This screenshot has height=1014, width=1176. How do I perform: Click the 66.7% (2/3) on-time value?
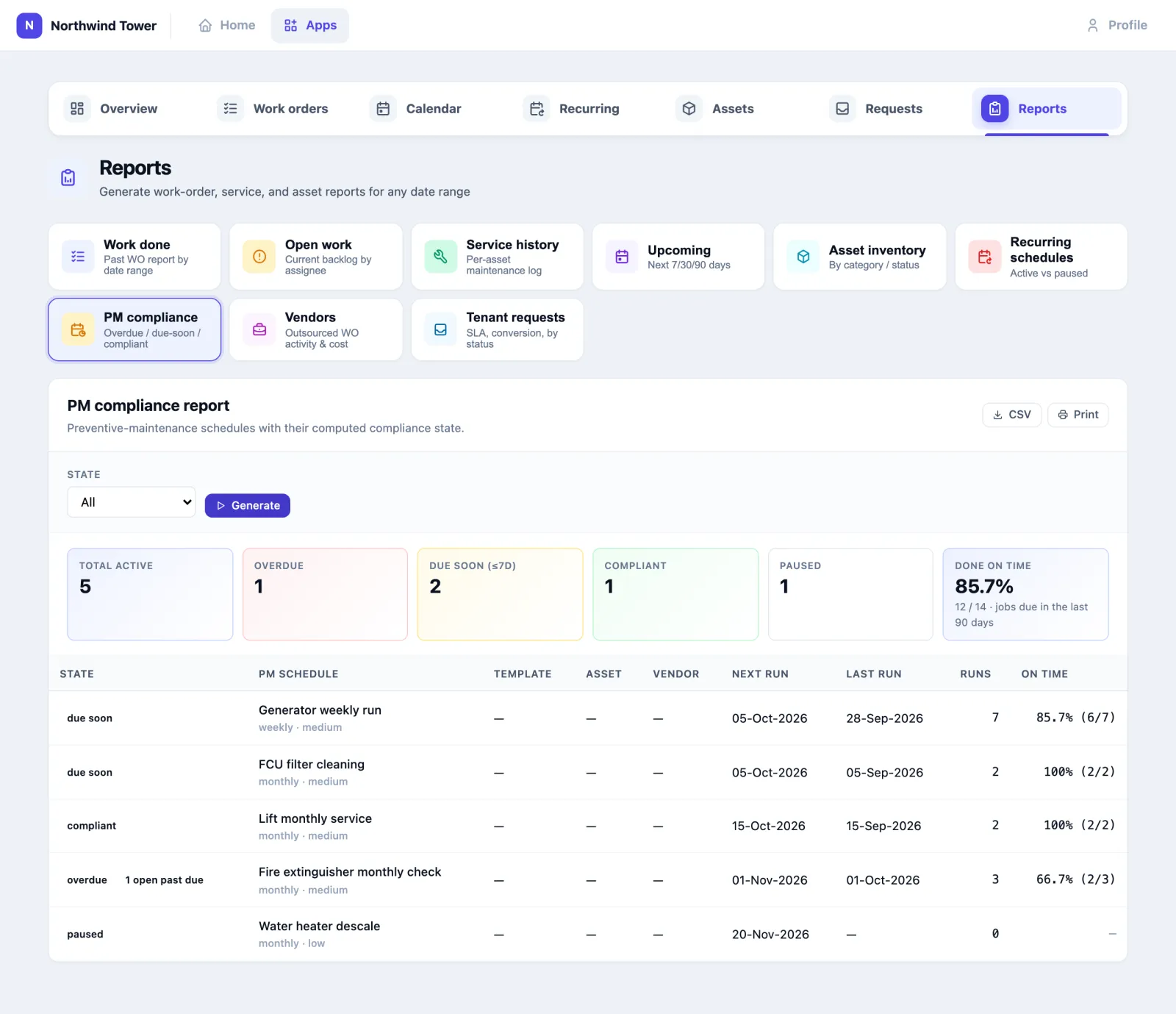(x=1076, y=879)
